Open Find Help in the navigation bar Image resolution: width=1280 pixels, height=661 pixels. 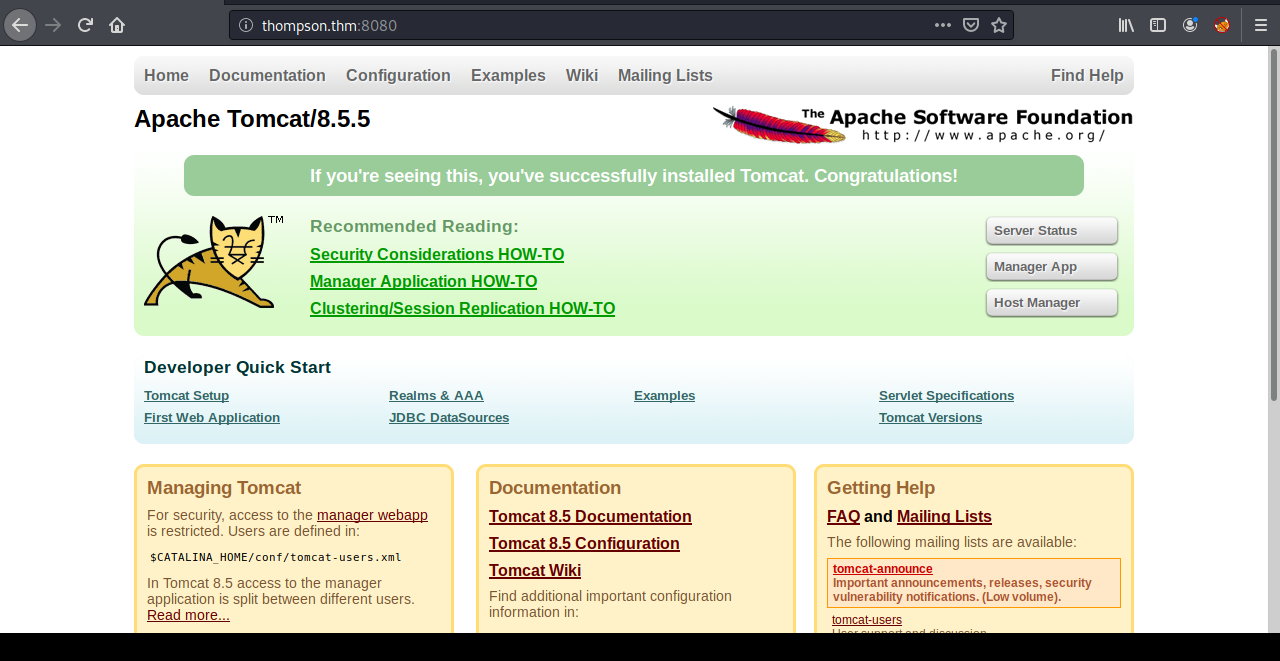point(1087,75)
